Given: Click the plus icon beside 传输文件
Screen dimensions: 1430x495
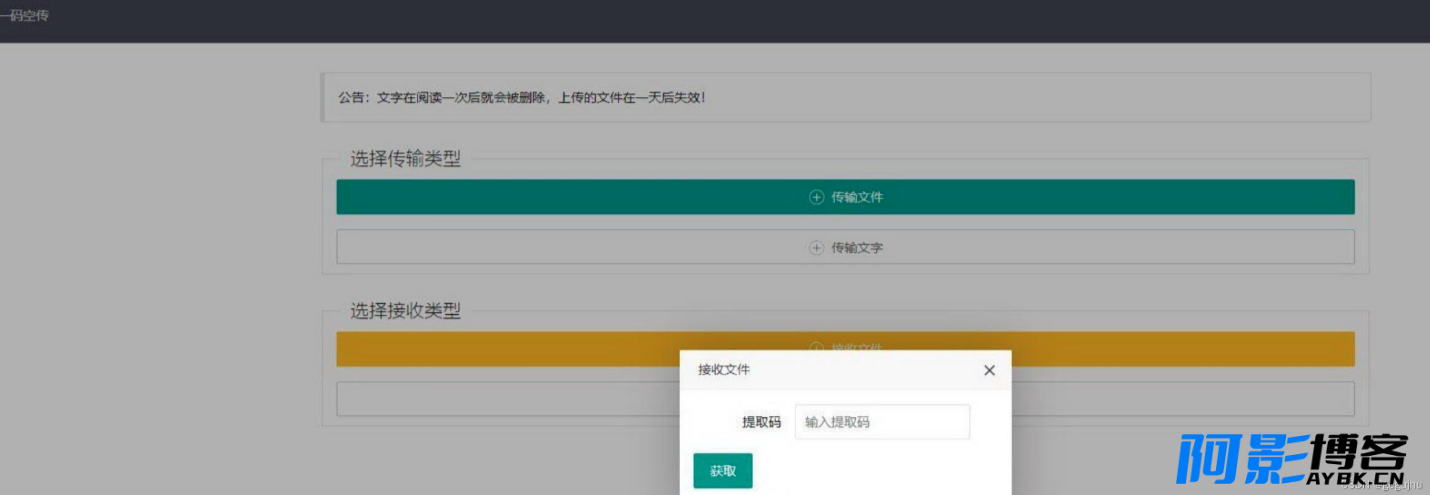Looking at the screenshot, I should [816, 197].
